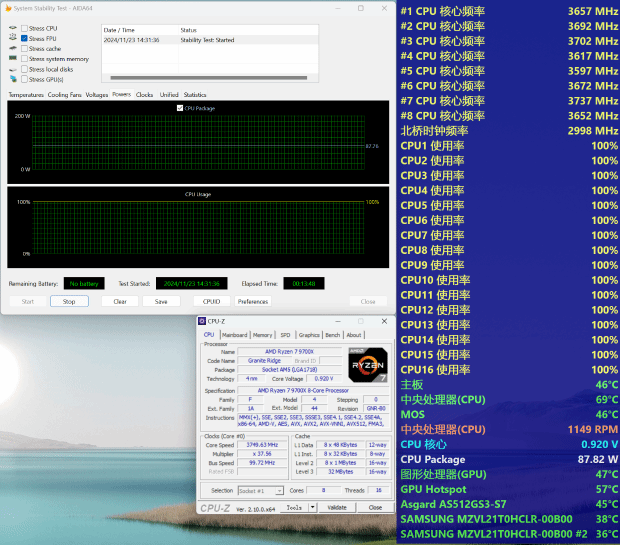Enable Stress system memory checkbox
This screenshot has height=545, width=620.
pos(25,59)
